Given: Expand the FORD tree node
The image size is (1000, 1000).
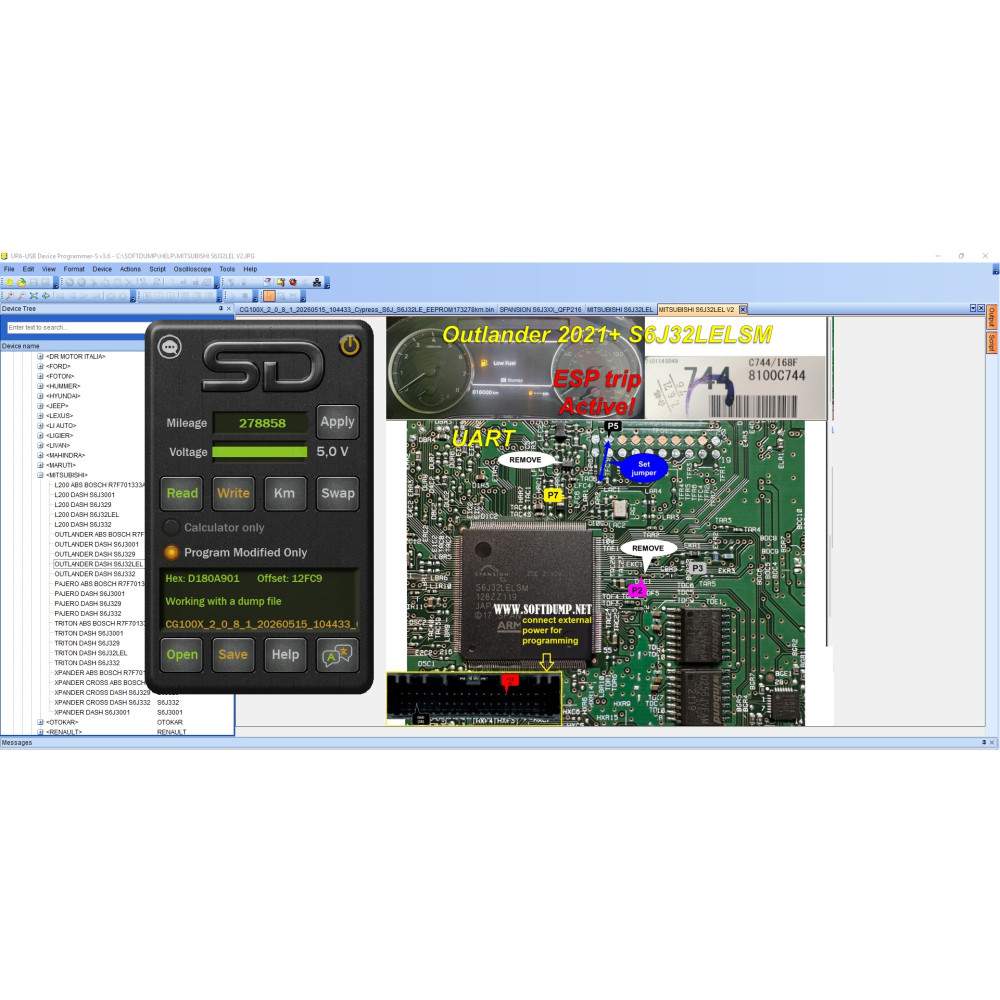Looking at the screenshot, I should [x=40, y=366].
